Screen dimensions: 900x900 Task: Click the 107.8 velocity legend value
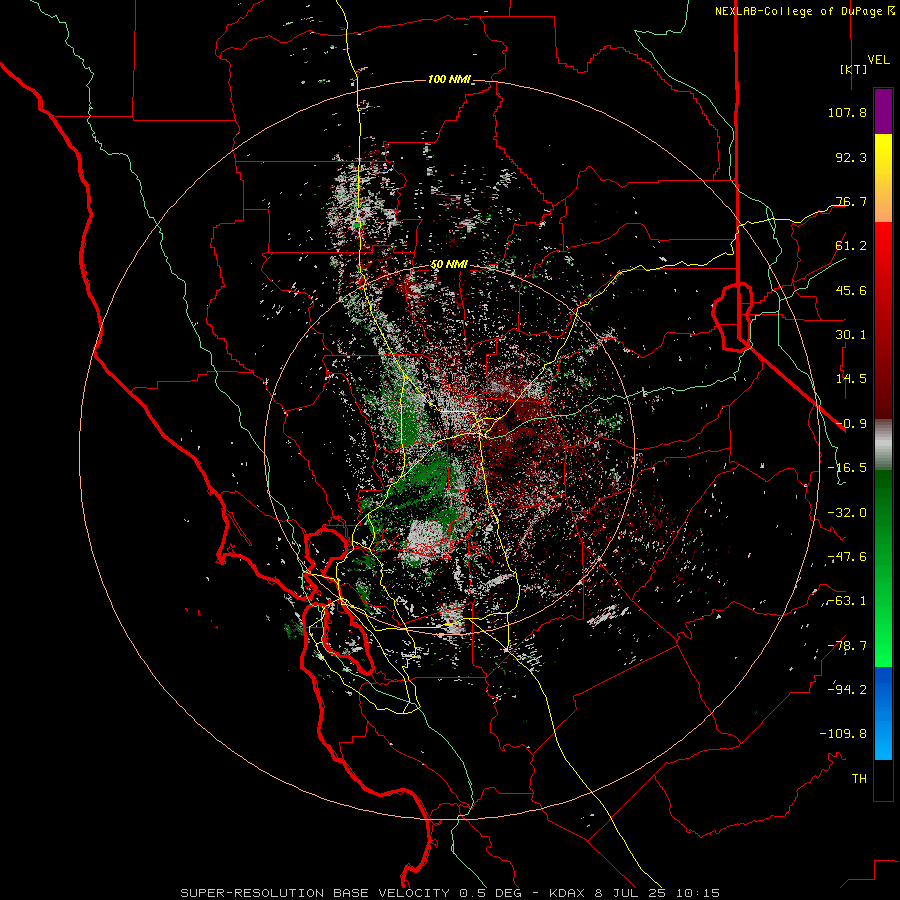(x=847, y=112)
